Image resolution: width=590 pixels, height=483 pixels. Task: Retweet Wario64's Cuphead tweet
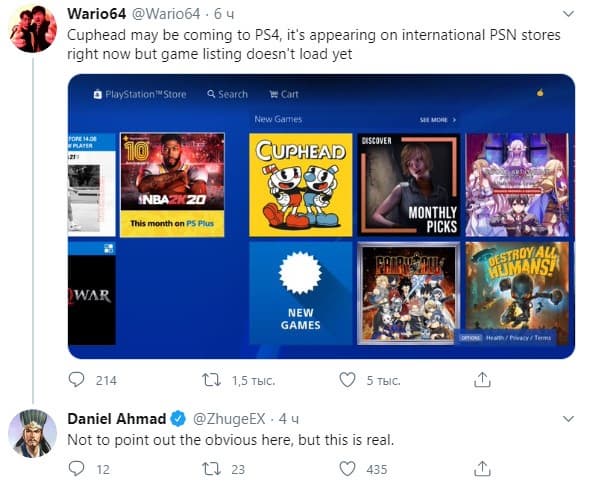(x=211, y=380)
